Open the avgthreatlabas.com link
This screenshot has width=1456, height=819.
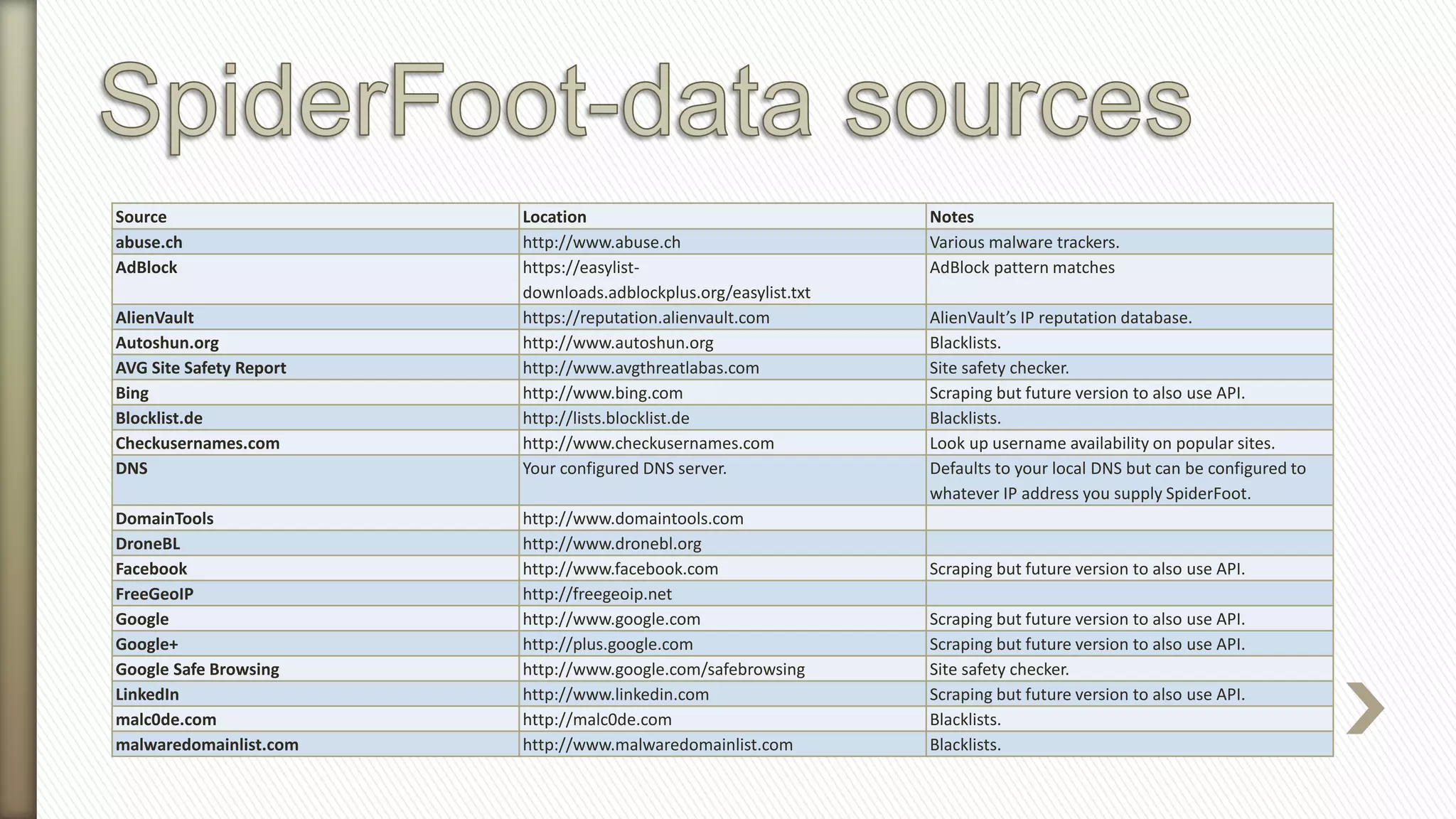641,368
